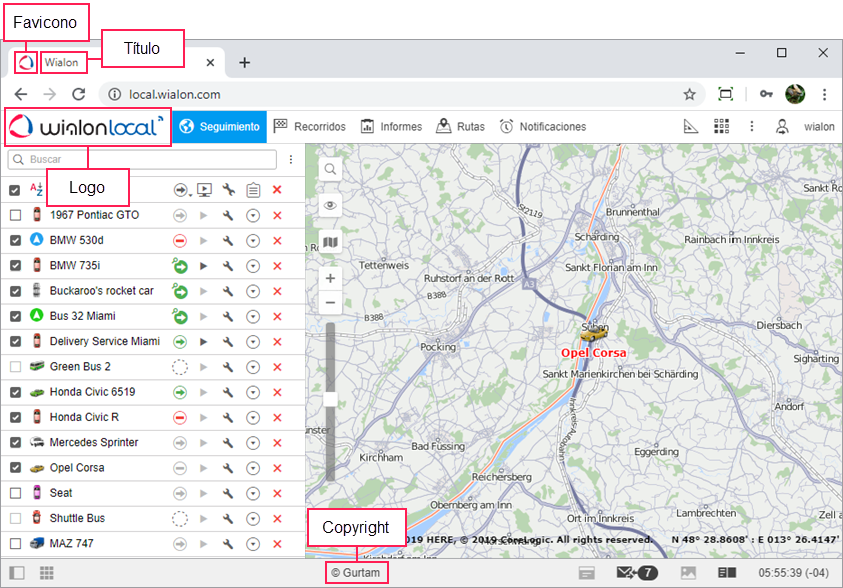
Task: Click the map zoom slider handle
Action: coord(330,399)
